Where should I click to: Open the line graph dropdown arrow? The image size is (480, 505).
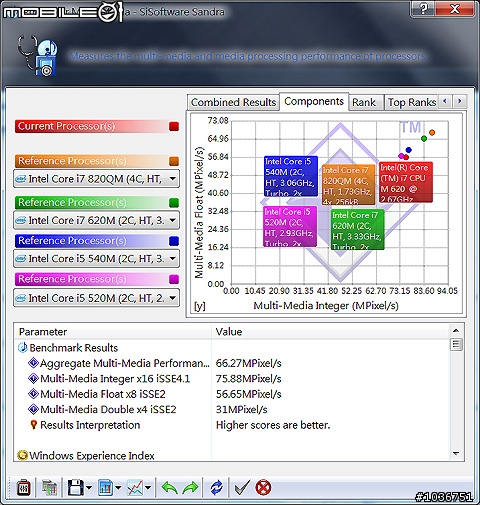tap(148, 488)
